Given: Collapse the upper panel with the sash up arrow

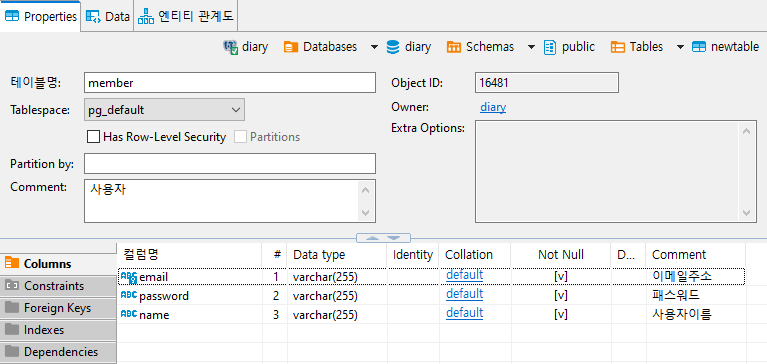Looking at the screenshot, I should click(372, 238).
